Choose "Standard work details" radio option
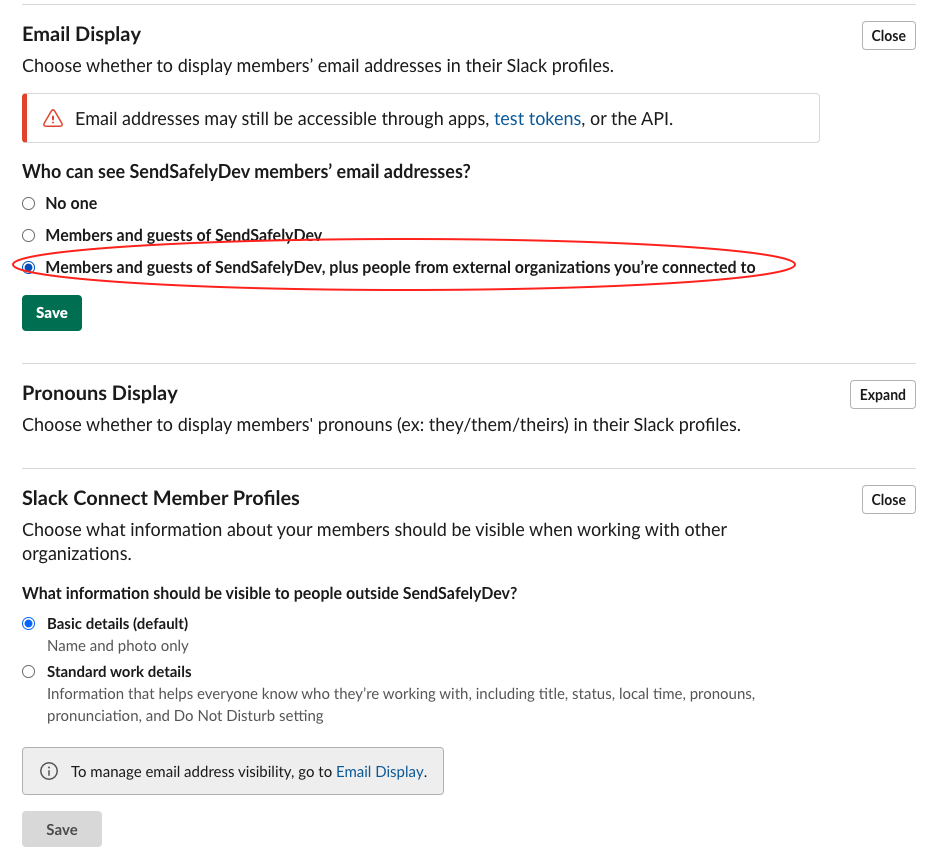Viewport: 946px width, 862px height. click(29, 672)
